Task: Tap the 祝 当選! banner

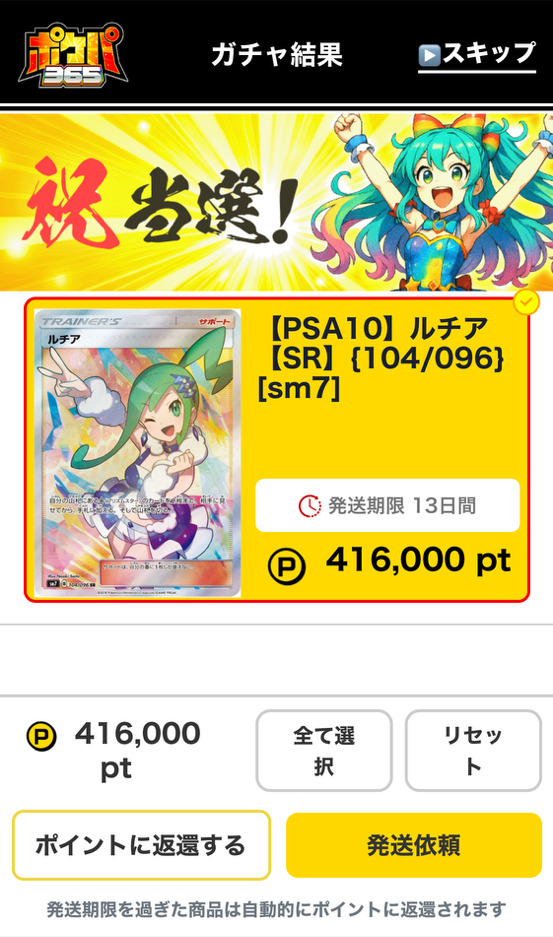Action: click(276, 202)
